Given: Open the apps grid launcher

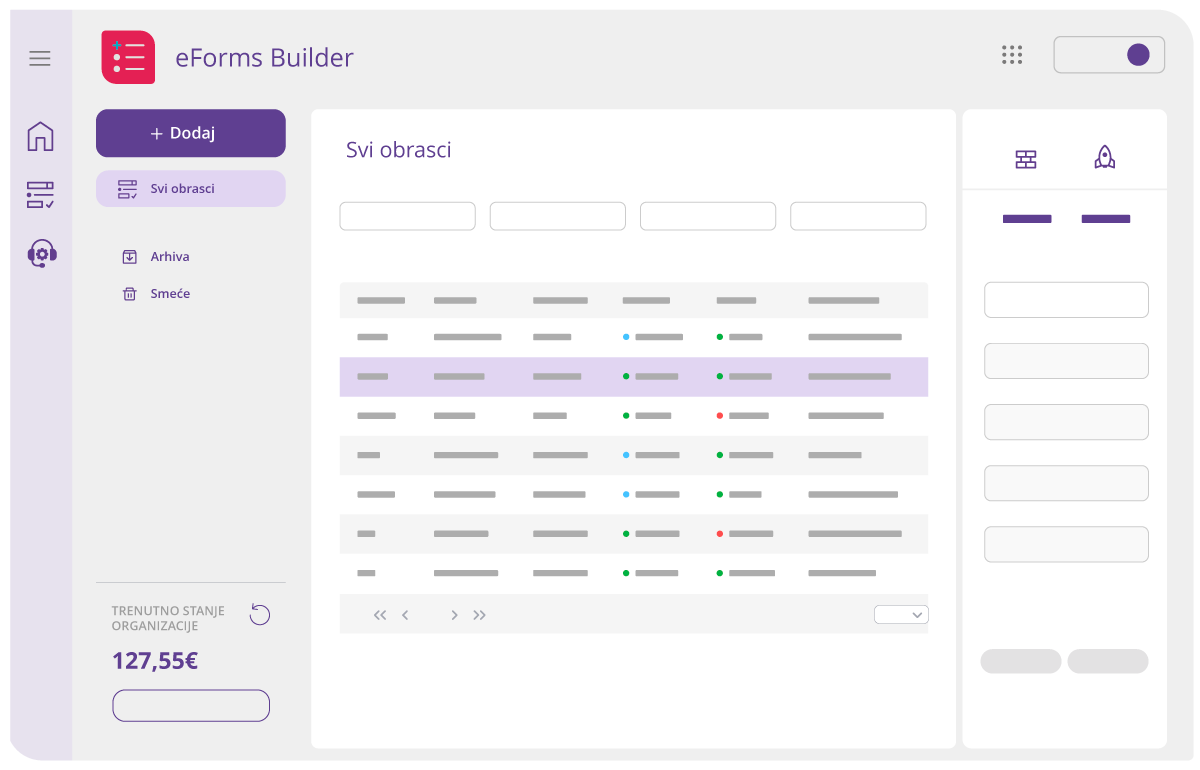Looking at the screenshot, I should click(x=1012, y=55).
